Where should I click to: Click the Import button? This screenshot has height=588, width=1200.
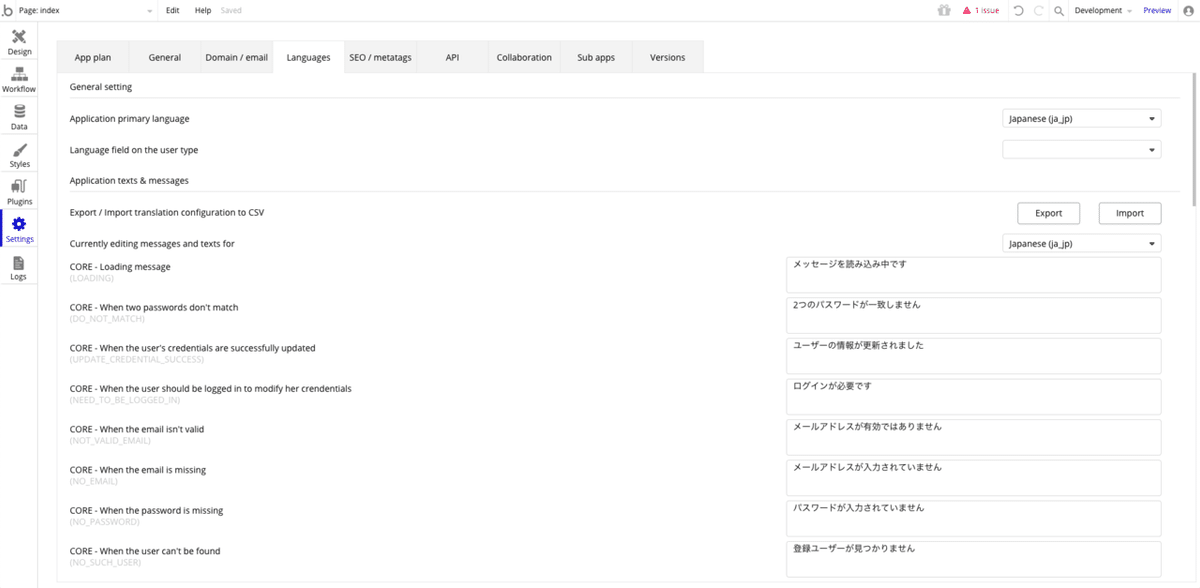(1130, 213)
